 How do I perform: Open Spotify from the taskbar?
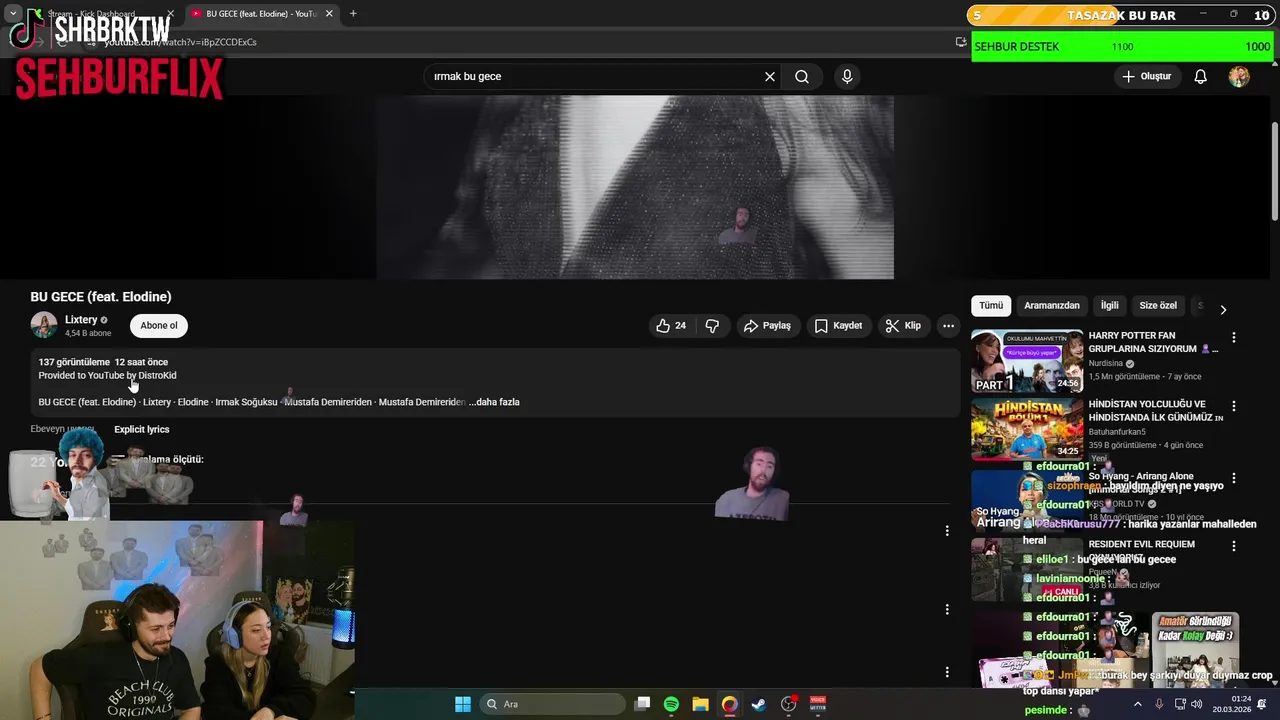point(671,704)
